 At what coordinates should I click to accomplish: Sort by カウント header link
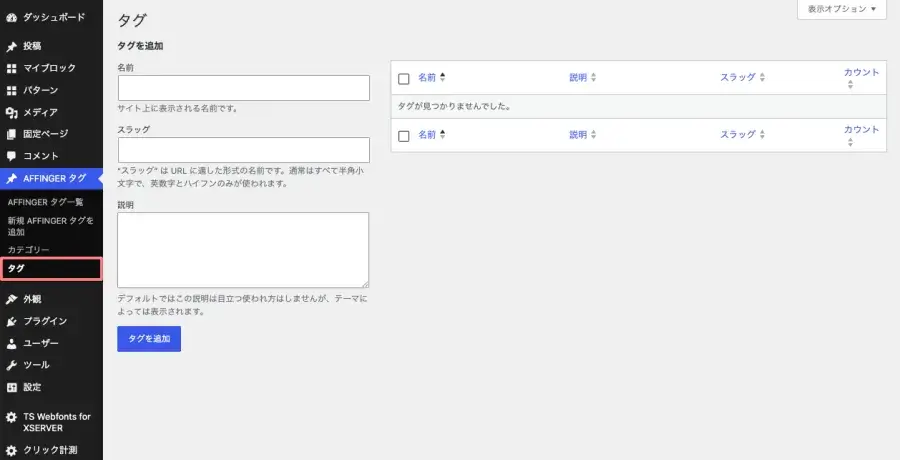point(861,72)
